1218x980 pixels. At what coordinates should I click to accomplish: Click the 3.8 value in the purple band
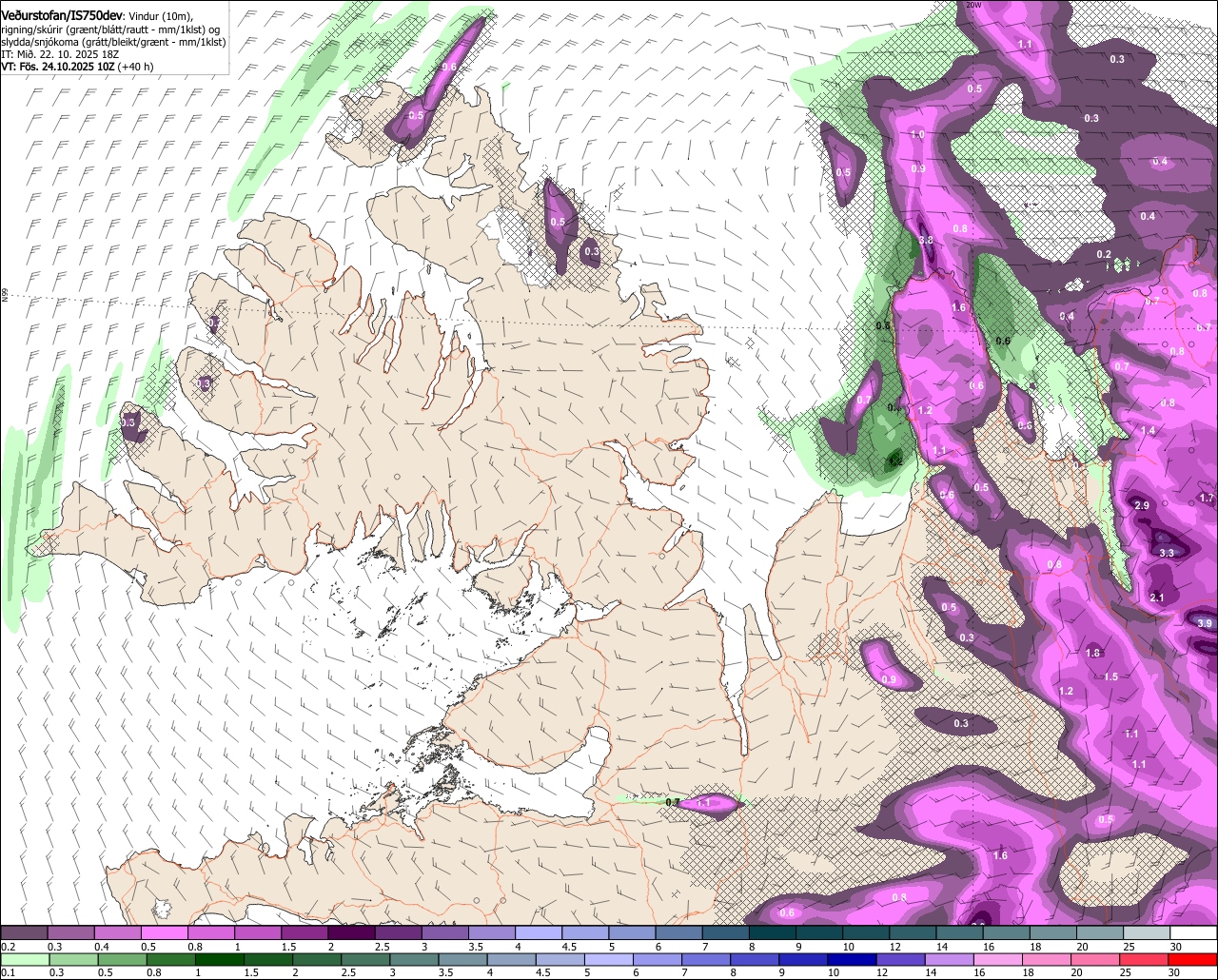point(925,241)
